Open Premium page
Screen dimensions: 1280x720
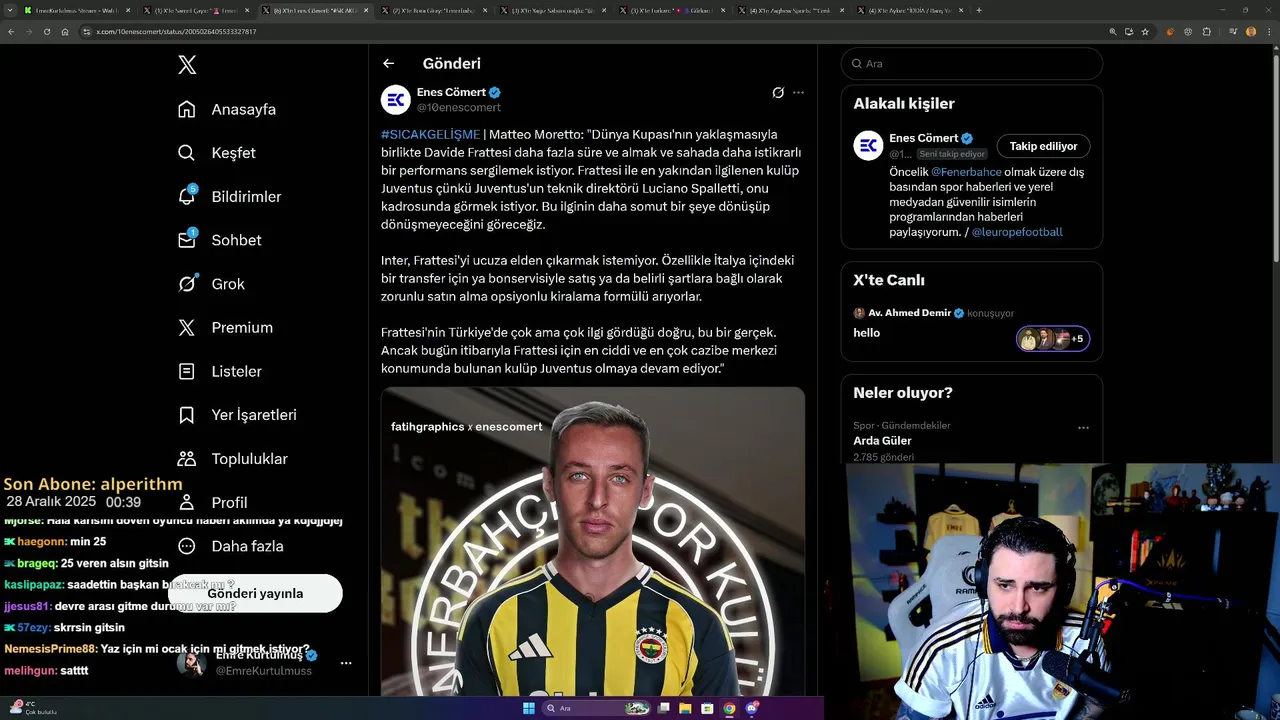click(x=225, y=327)
